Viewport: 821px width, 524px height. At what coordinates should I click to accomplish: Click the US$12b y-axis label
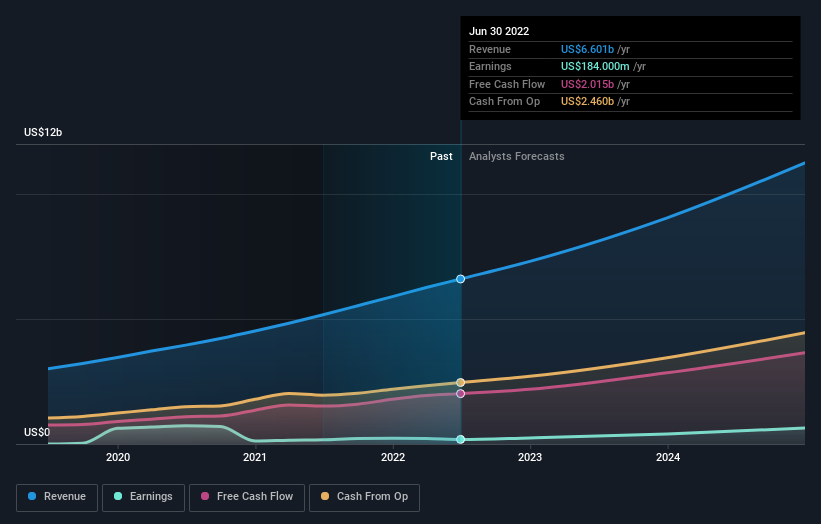tap(43, 132)
